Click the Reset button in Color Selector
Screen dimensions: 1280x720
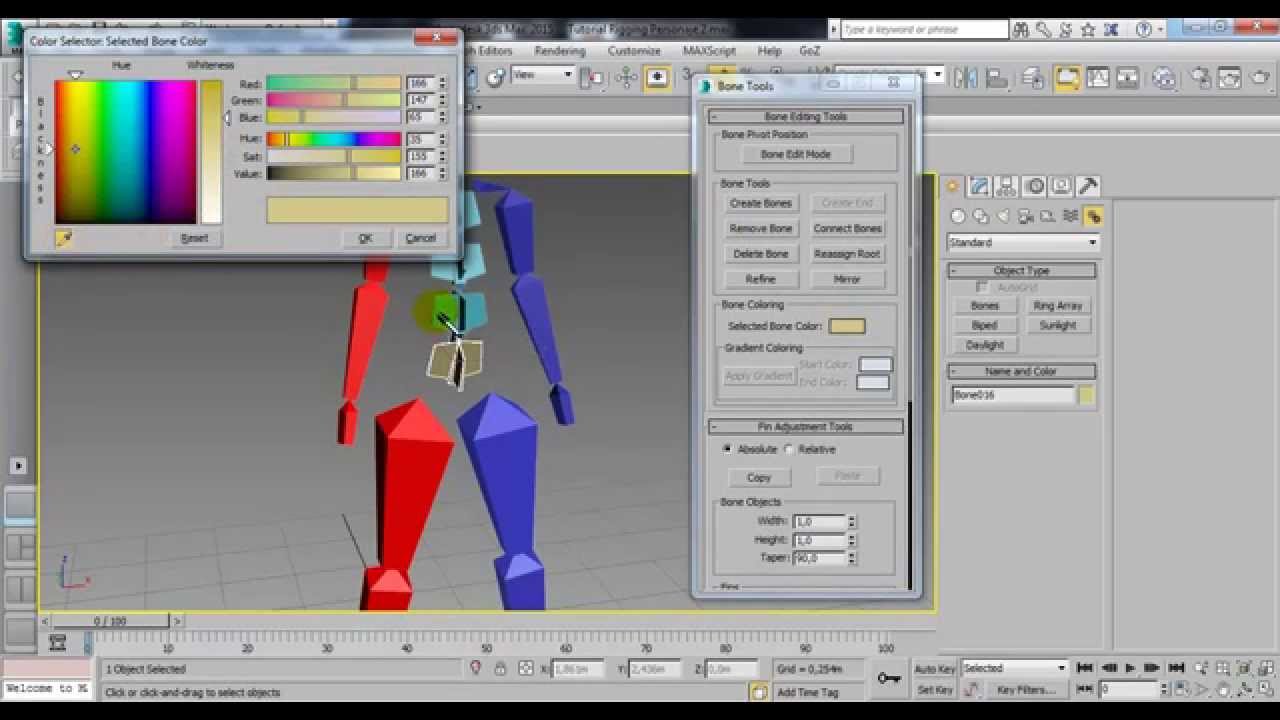[x=194, y=238]
